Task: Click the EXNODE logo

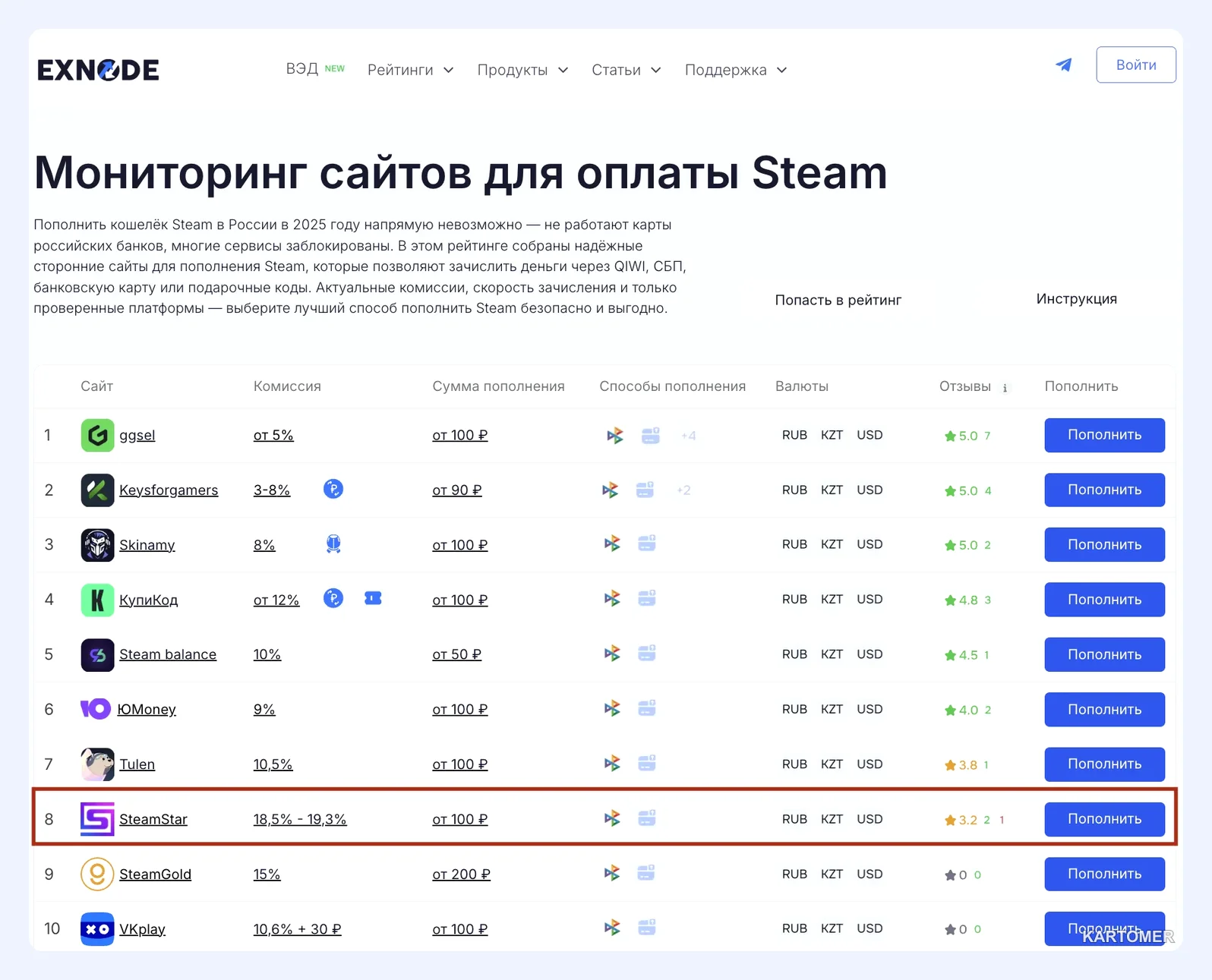Action: (x=98, y=70)
